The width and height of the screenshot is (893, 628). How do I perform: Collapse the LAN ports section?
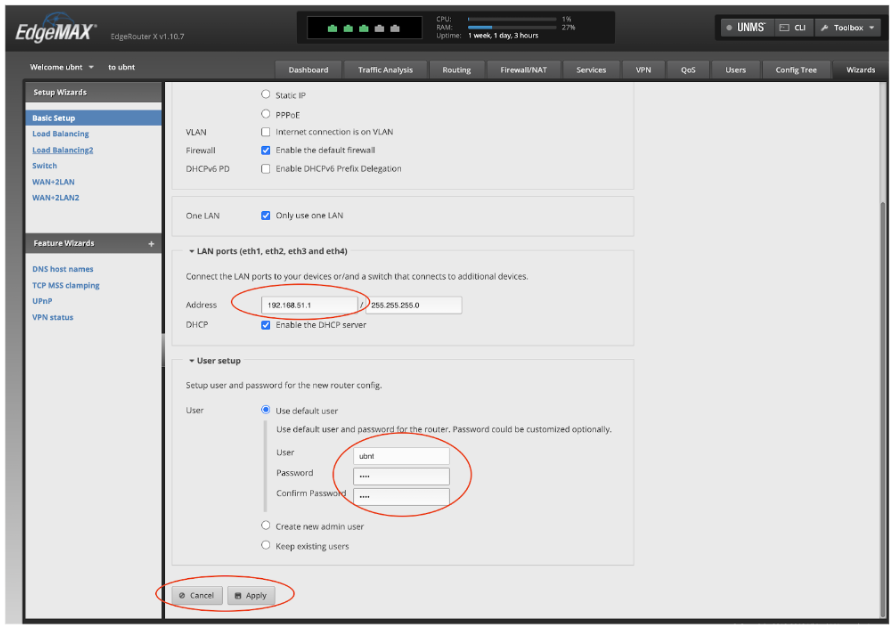pyautogui.click(x=190, y=249)
